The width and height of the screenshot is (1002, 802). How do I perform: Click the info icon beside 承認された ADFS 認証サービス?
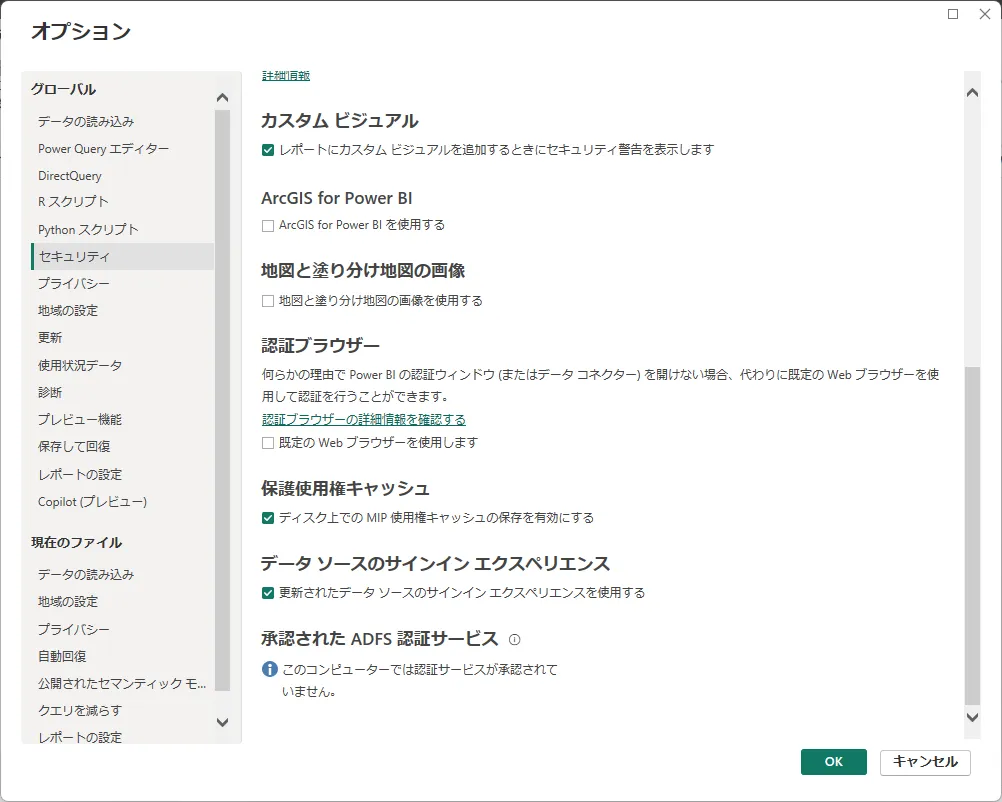coord(514,639)
